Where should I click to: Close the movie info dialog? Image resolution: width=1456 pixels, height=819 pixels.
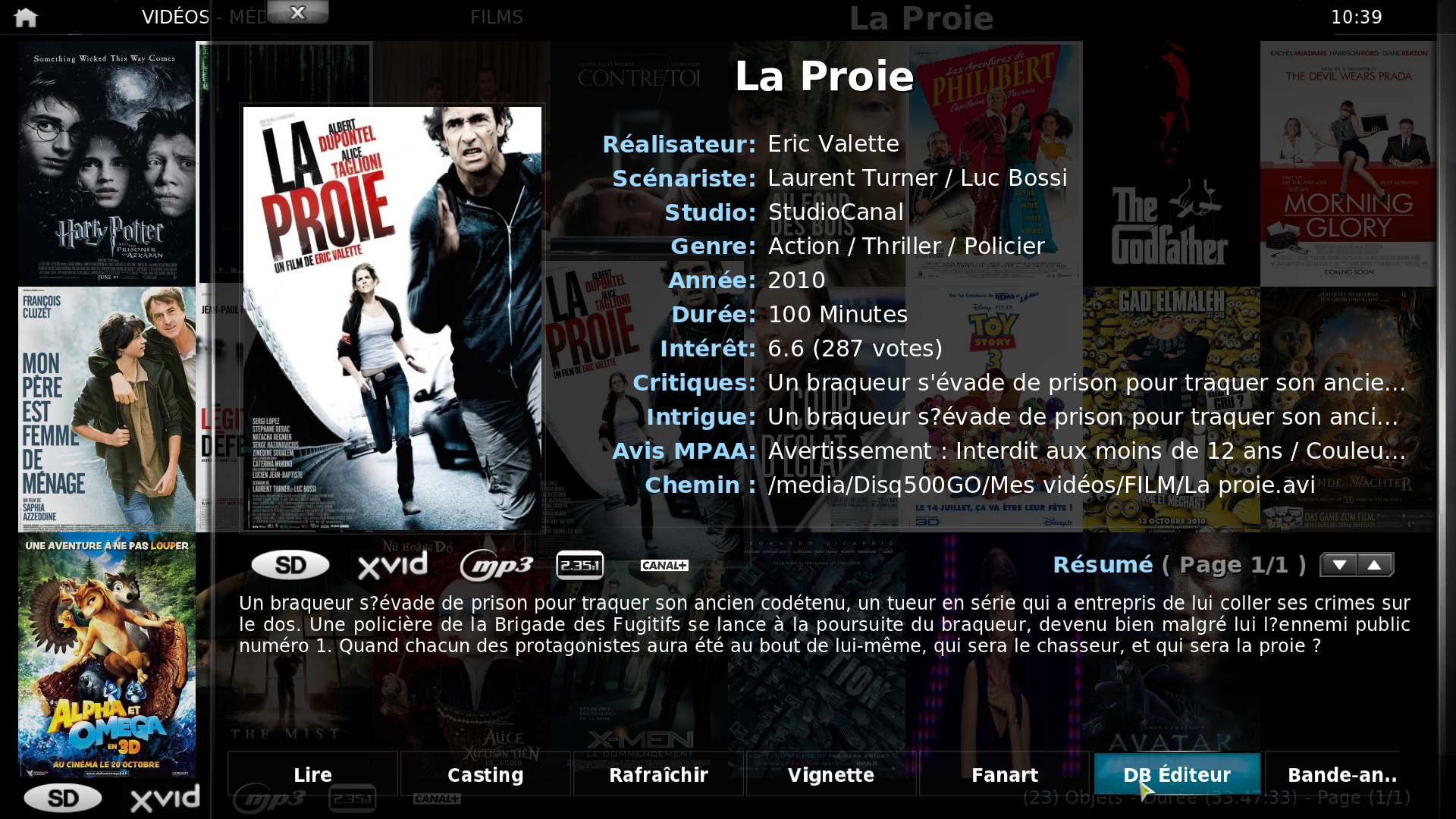coord(298,12)
